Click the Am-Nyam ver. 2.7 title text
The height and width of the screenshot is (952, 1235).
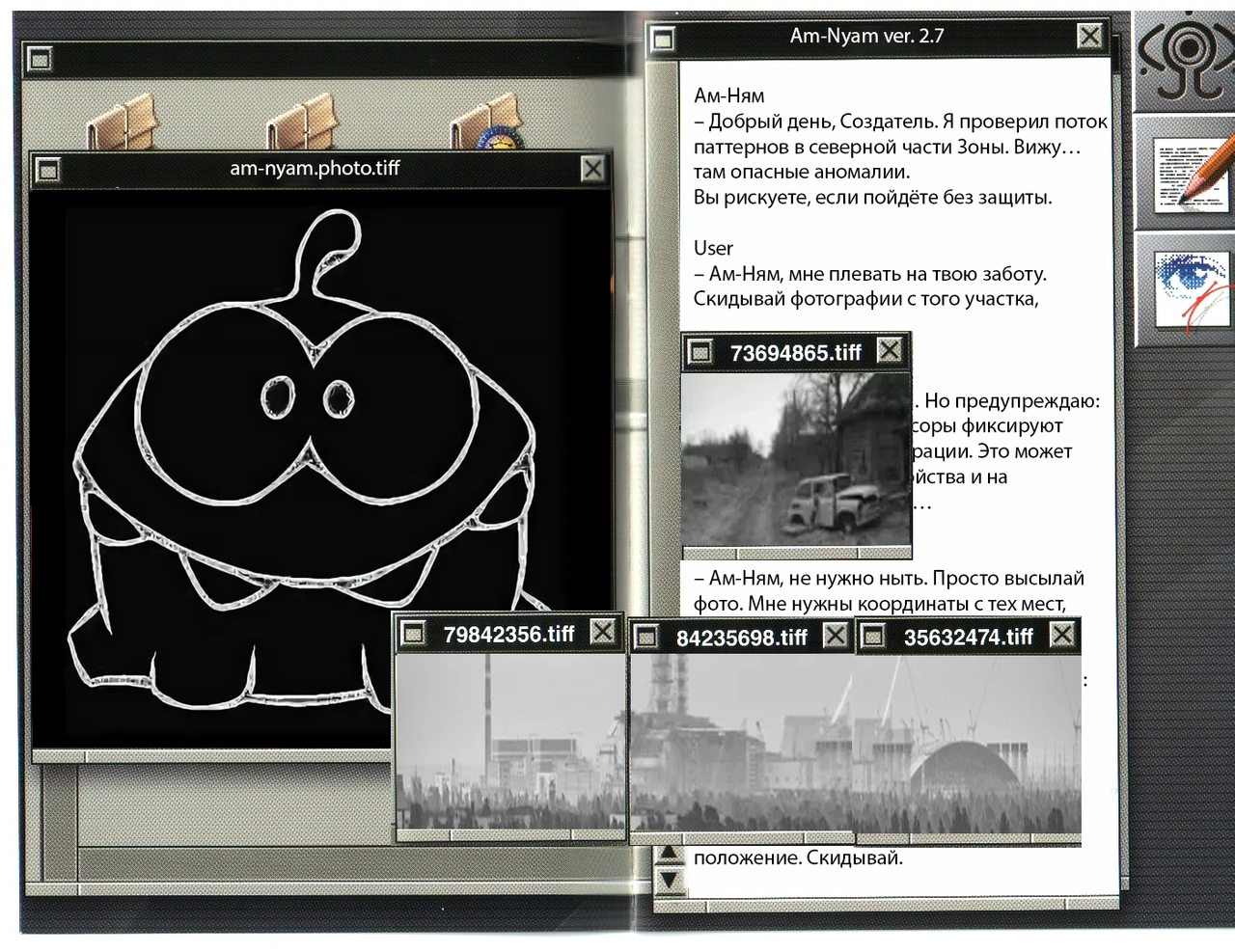click(x=867, y=36)
